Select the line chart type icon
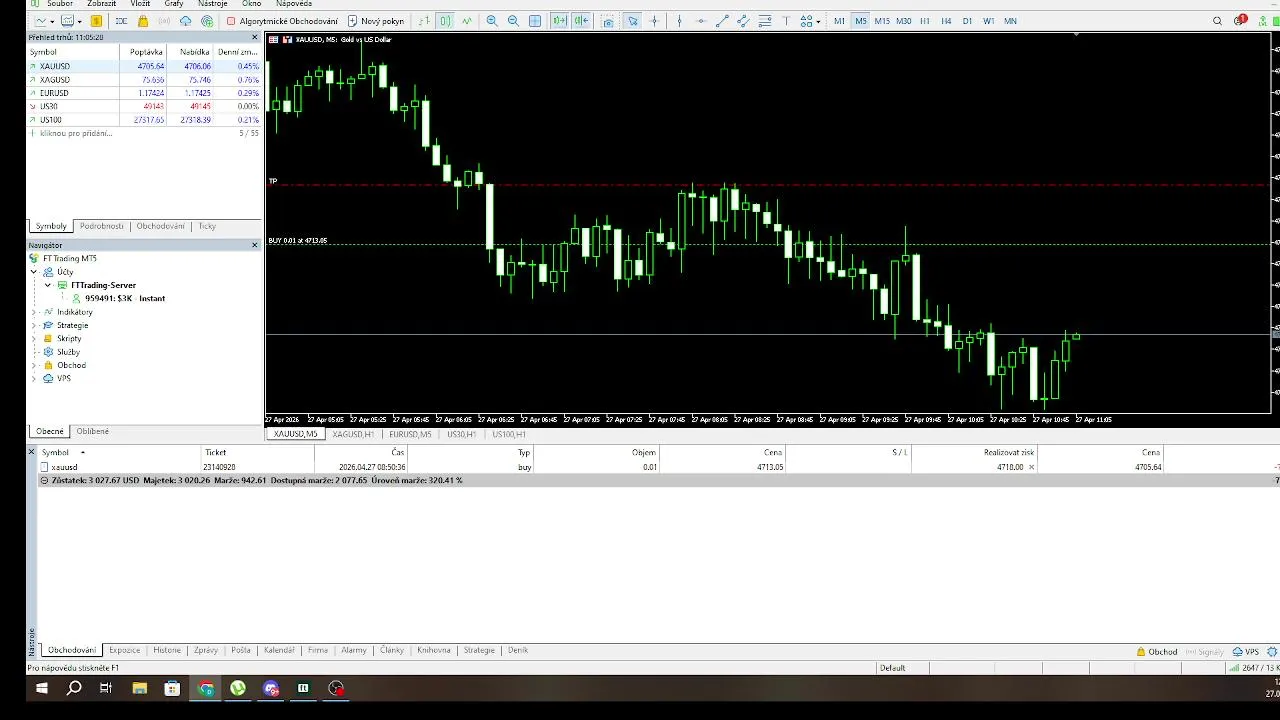 tap(467, 21)
